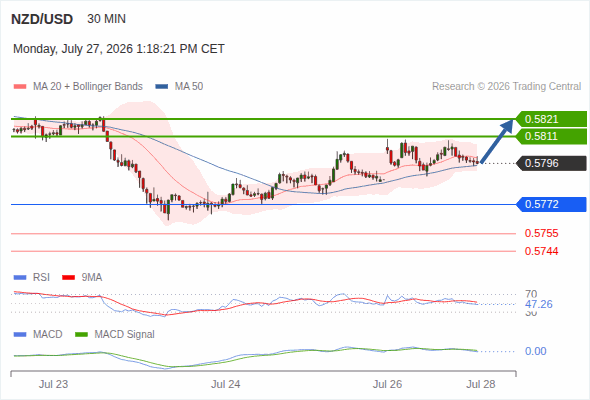Viewport: 590px width, 400px height.
Task: Click the MA 20 + Bollinger Bands legend label
Action: (88, 87)
